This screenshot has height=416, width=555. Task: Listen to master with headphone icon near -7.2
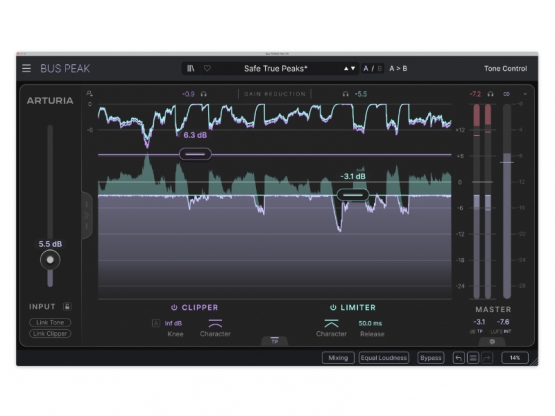click(x=490, y=94)
